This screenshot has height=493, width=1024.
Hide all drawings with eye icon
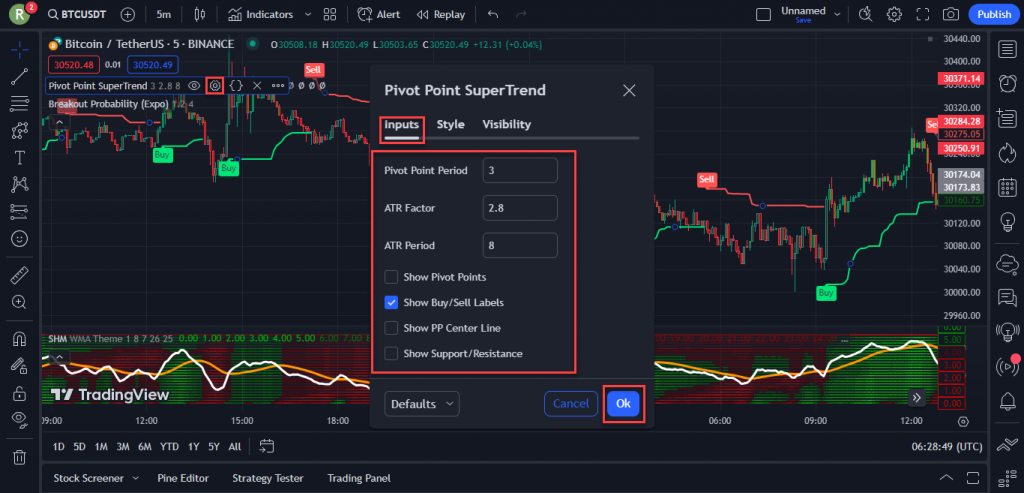20,419
